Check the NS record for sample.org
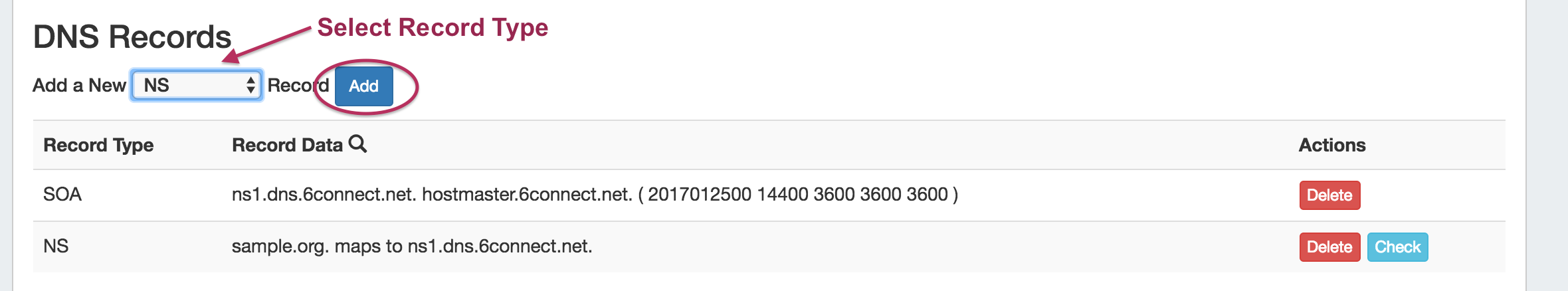Image resolution: width=1568 pixels, height=291 pixels. click(1397, 247)
